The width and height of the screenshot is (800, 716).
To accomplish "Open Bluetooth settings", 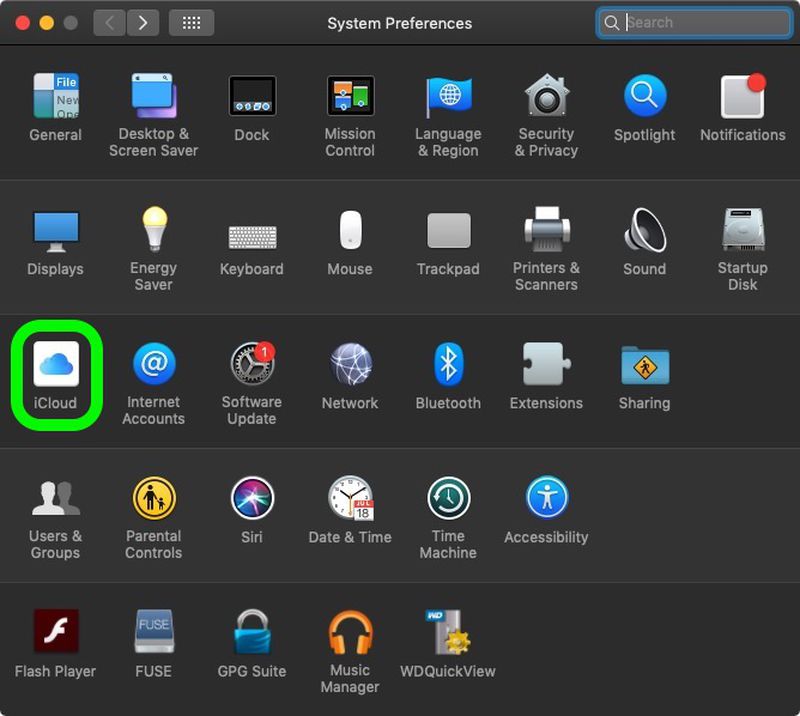I will coord(448,365).
